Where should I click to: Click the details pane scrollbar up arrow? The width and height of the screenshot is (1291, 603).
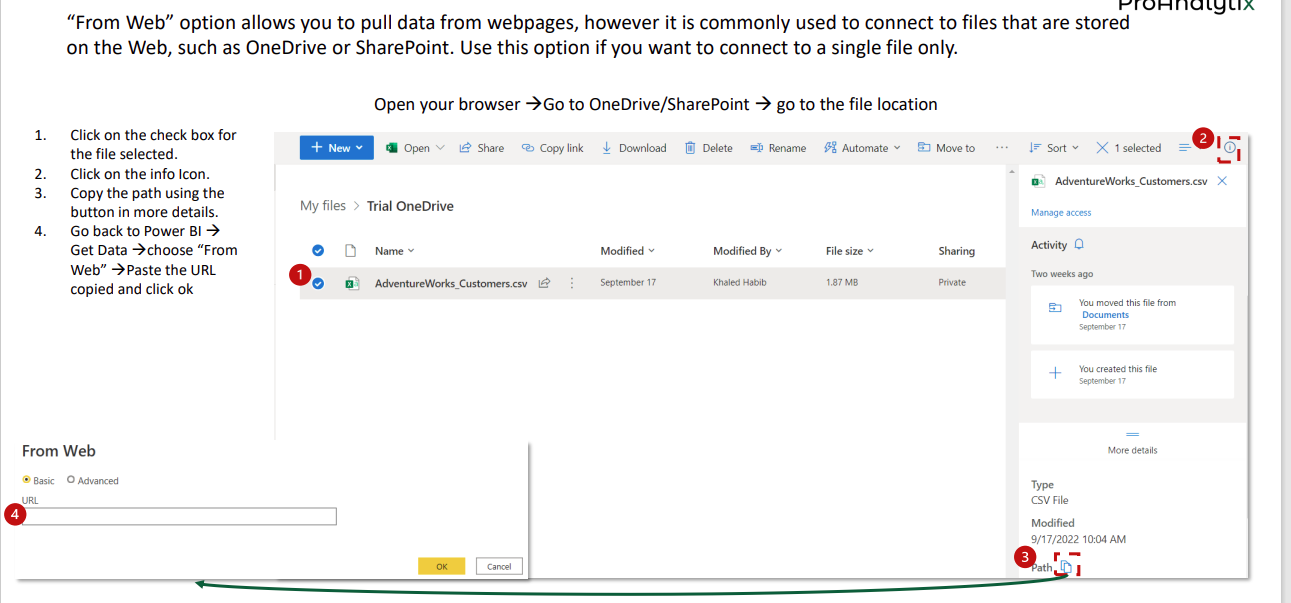tap(1012, 172)
